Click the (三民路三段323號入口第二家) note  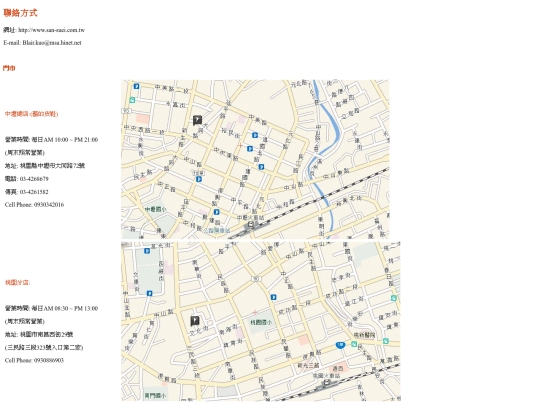(x=44, y=347)
